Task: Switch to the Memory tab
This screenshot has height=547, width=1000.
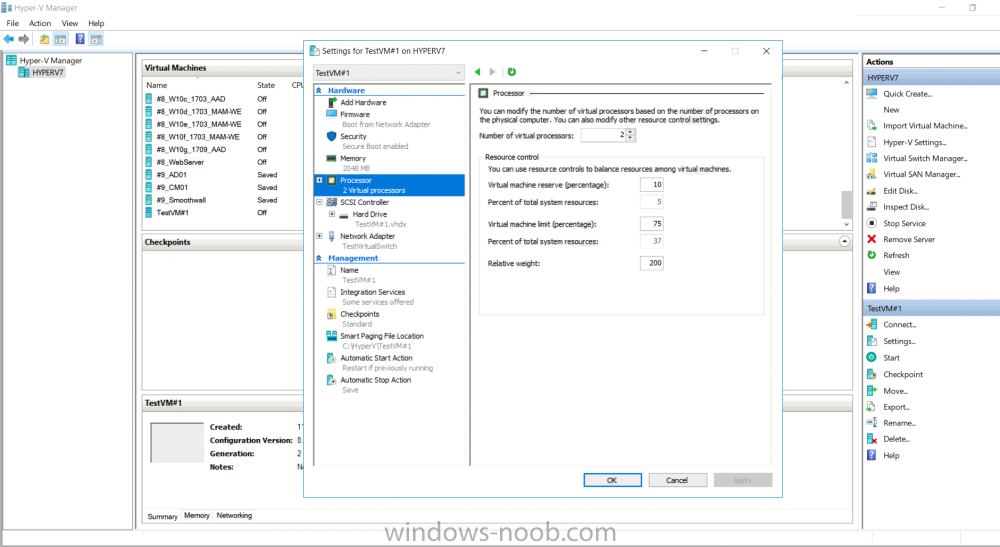Action: pyautogui.click(x=196, y=516)
